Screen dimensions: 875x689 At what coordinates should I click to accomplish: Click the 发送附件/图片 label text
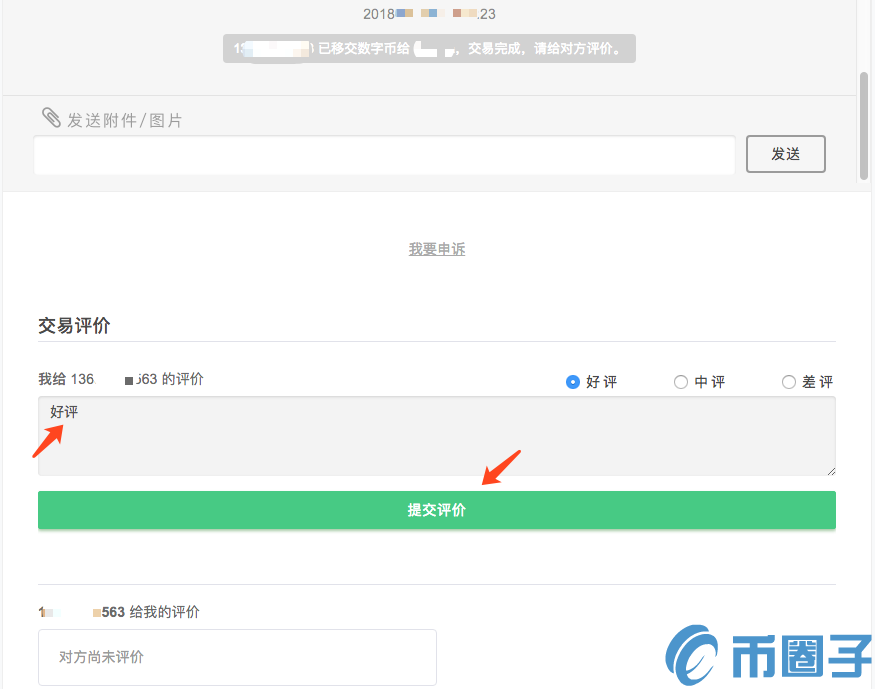pos(125,120)
